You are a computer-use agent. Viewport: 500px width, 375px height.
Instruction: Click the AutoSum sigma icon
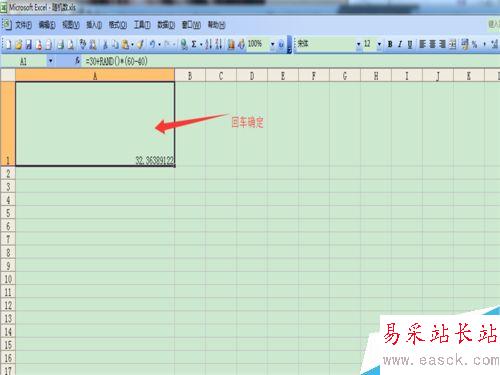194,44
